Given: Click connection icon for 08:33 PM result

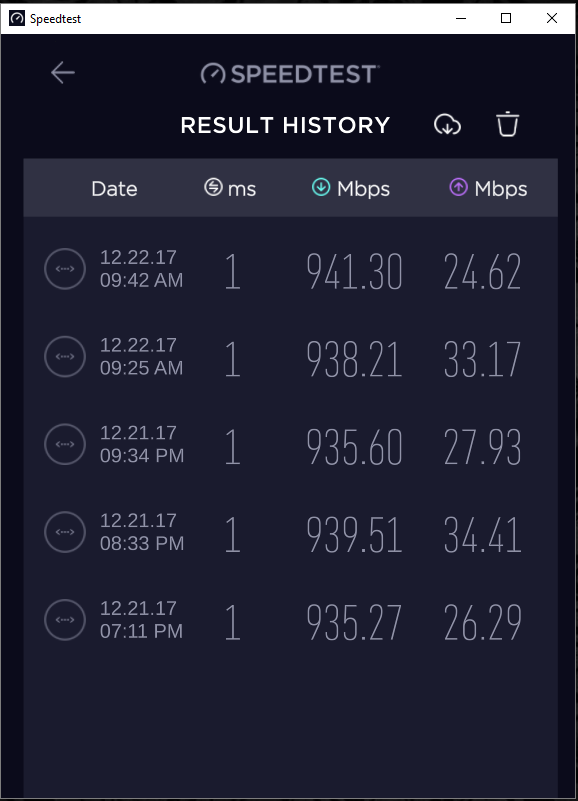Looking at the screenshot, I should click(65, 532).
